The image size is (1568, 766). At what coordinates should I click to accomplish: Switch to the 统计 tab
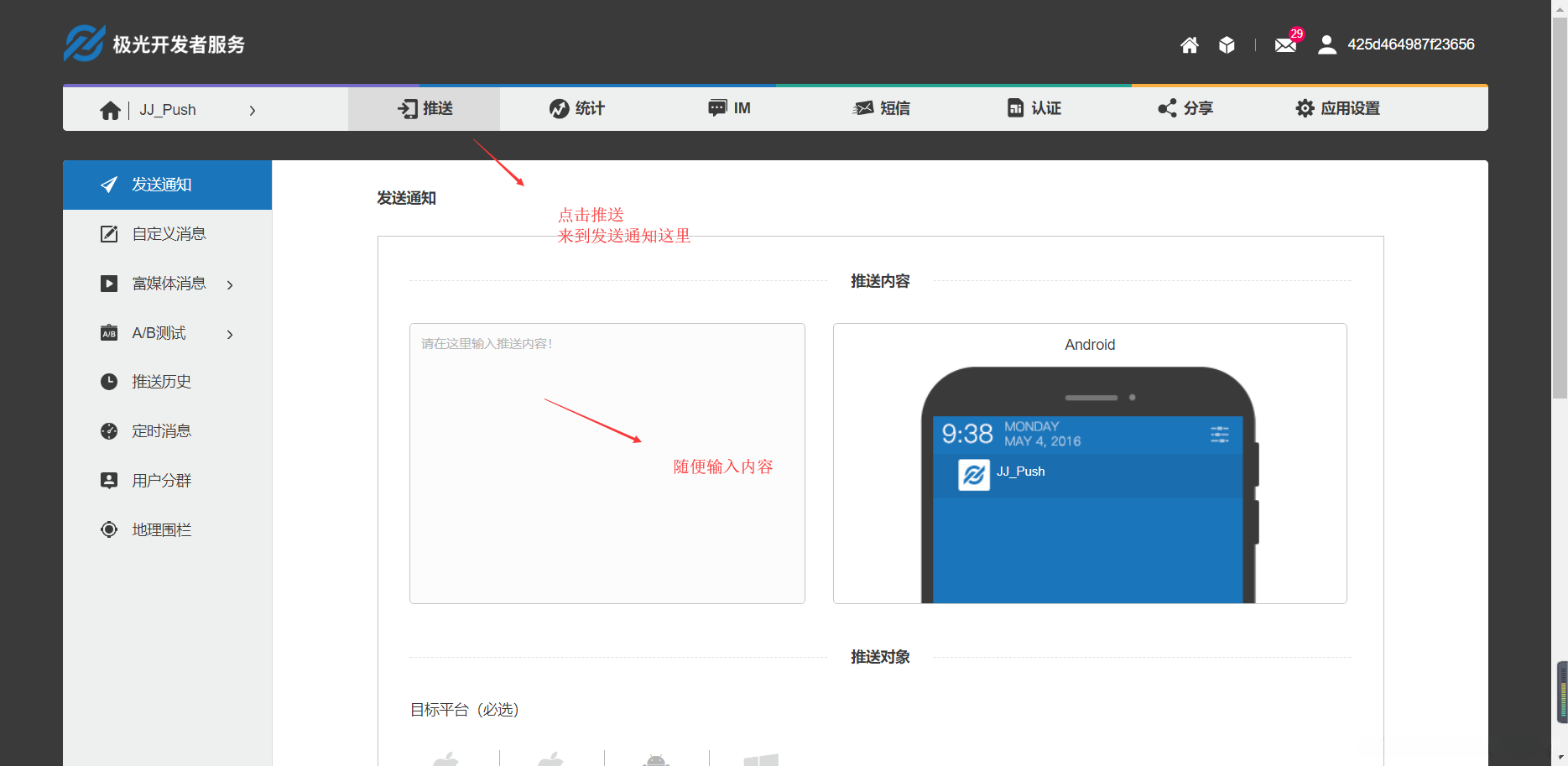(576, 108)
